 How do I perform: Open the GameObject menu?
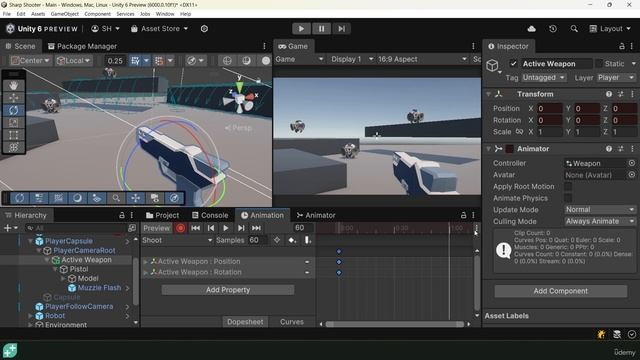64,14
